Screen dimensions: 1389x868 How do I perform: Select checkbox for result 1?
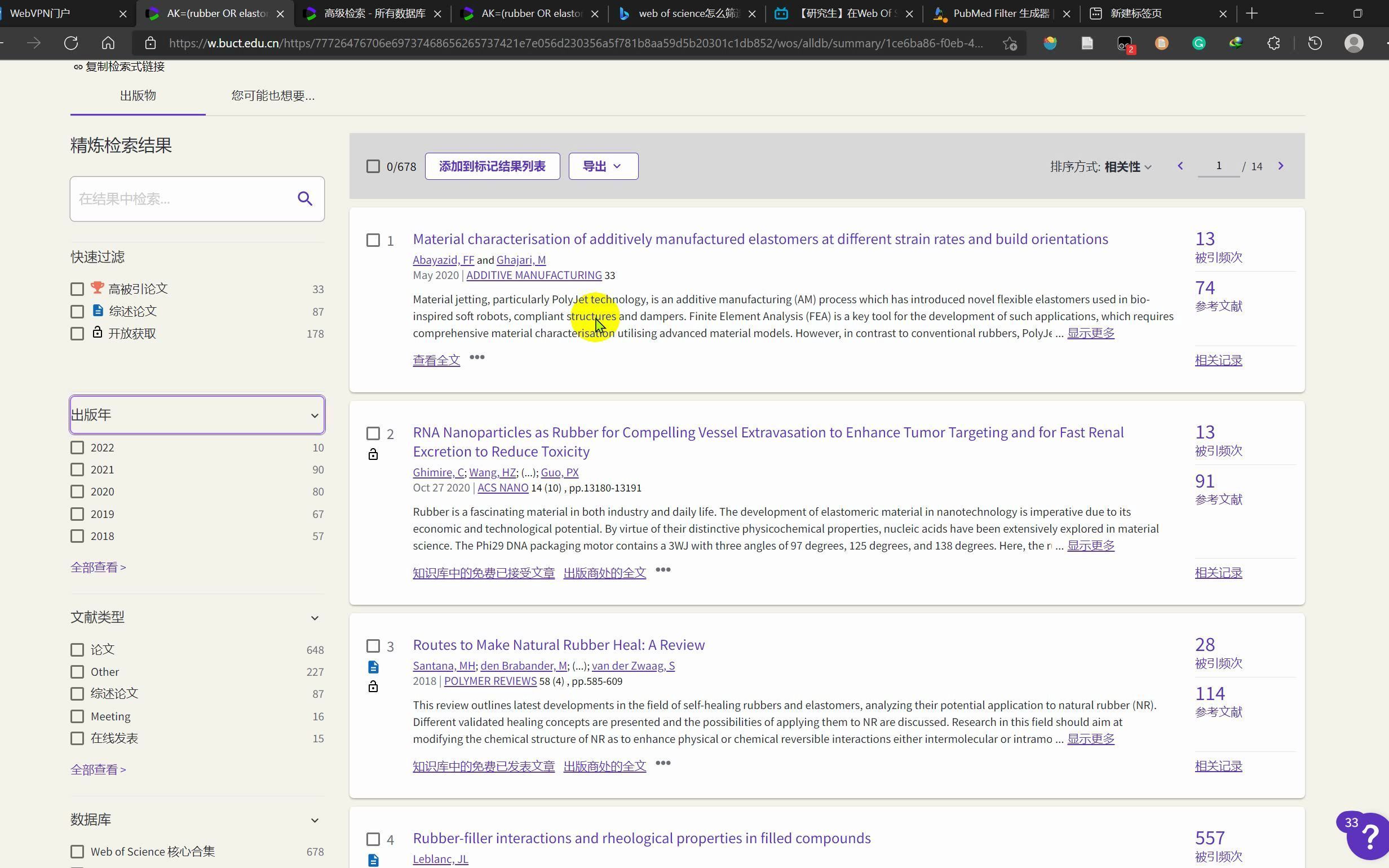click(373, 241)
